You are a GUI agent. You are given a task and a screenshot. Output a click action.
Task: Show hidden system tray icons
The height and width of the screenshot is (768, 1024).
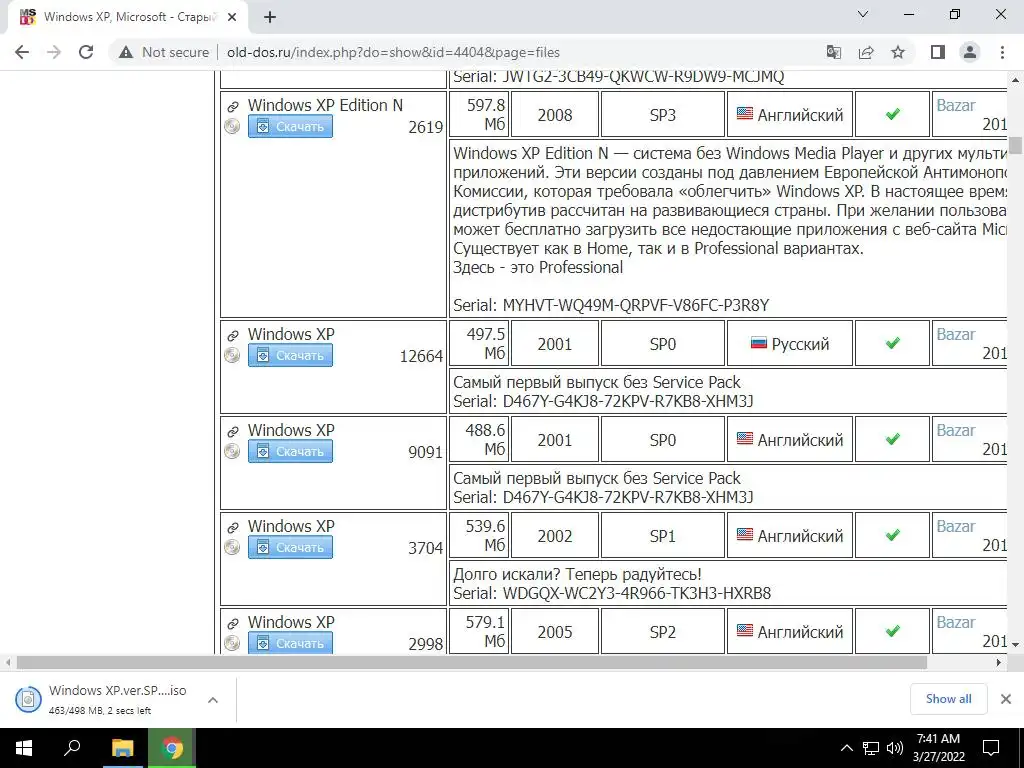(x=846, y=748)
